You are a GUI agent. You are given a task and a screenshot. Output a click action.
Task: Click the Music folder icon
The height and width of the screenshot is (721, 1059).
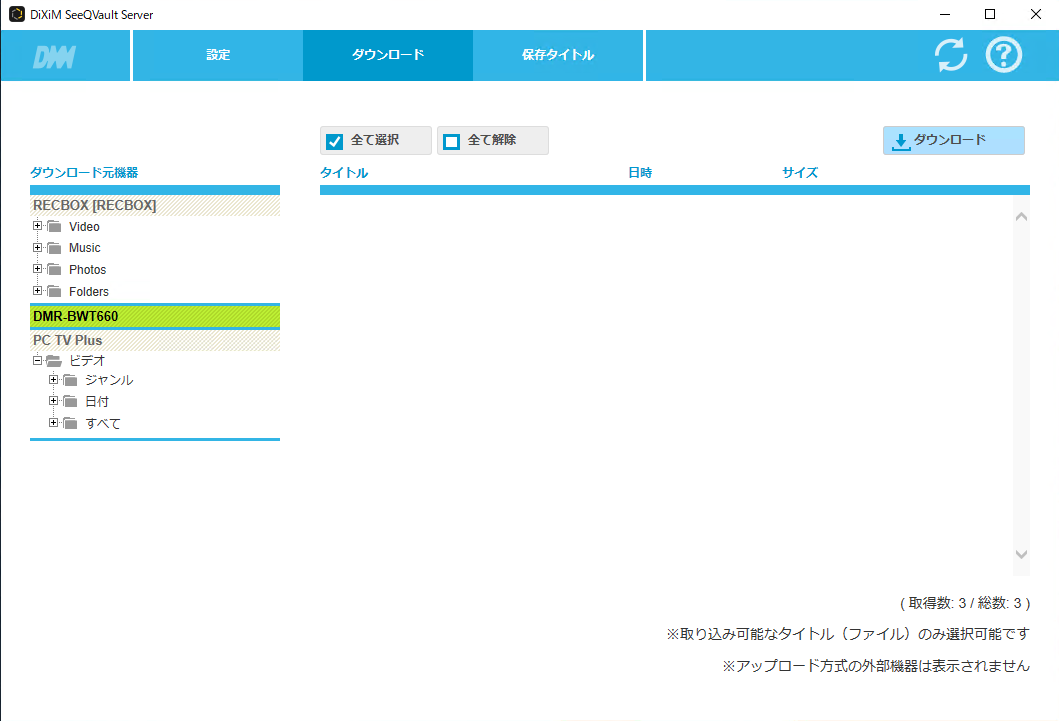(x=55, y=248)
